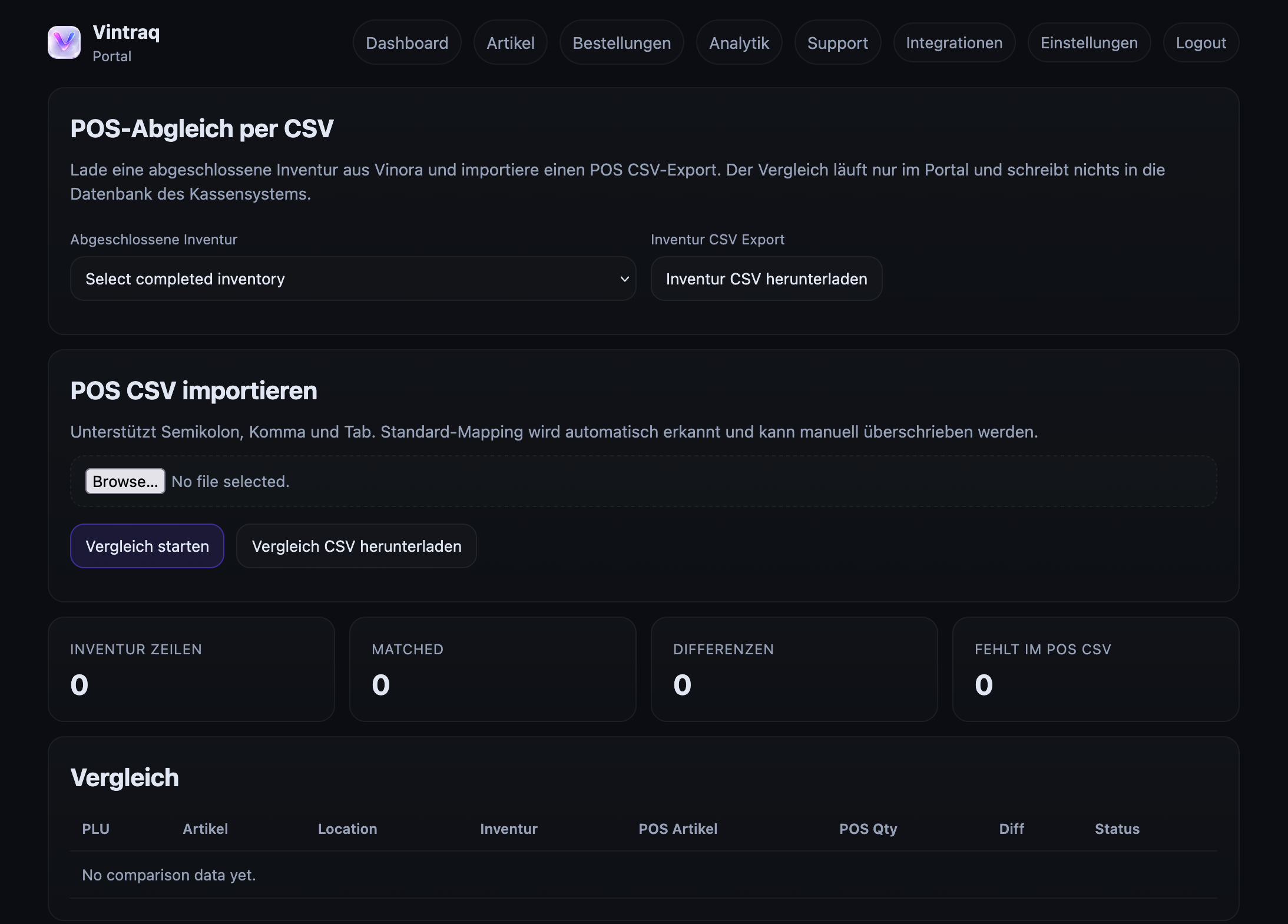Click the dropdown chevron for Abgeschlossene Inventur
Viewport: 1288px width, 924px height.
tap(624, 279)
